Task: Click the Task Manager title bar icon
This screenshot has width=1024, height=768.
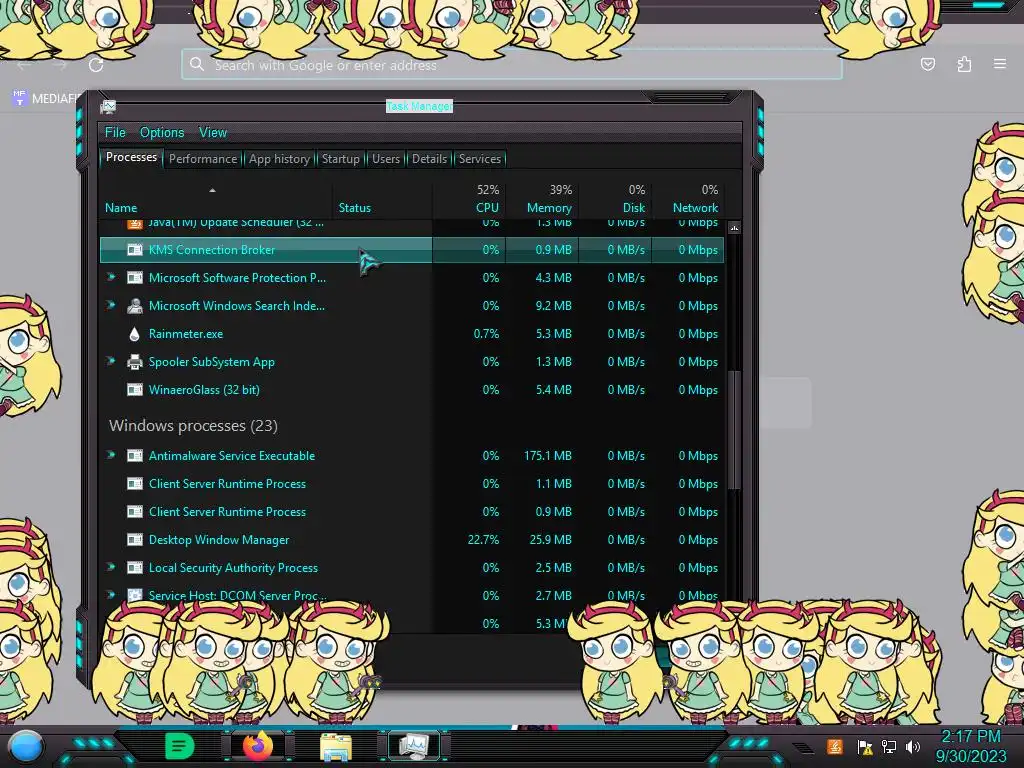Action: click(x=108, y=106)
